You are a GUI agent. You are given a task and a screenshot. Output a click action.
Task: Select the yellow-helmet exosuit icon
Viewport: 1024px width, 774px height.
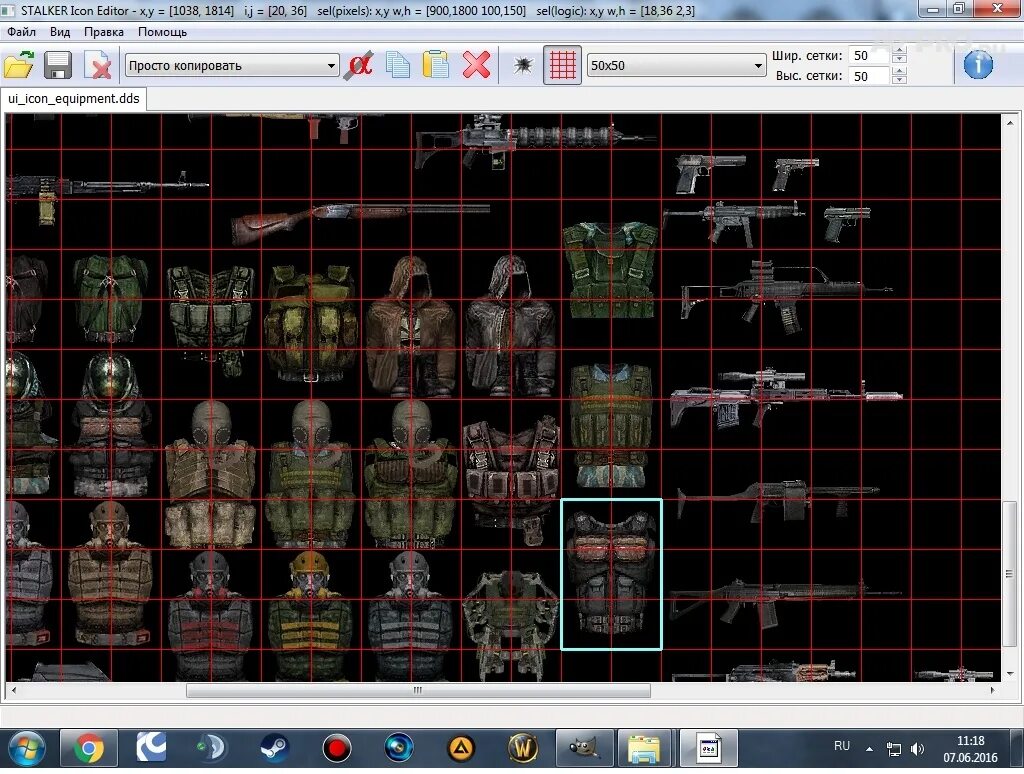click(310, 616)
